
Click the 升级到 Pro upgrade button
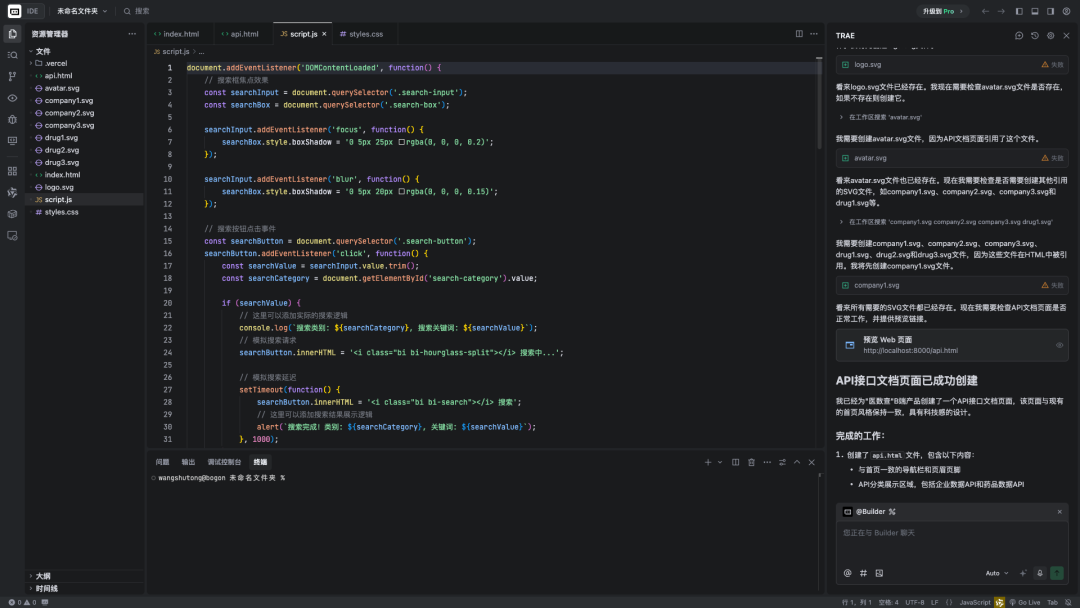click(942, 11)
